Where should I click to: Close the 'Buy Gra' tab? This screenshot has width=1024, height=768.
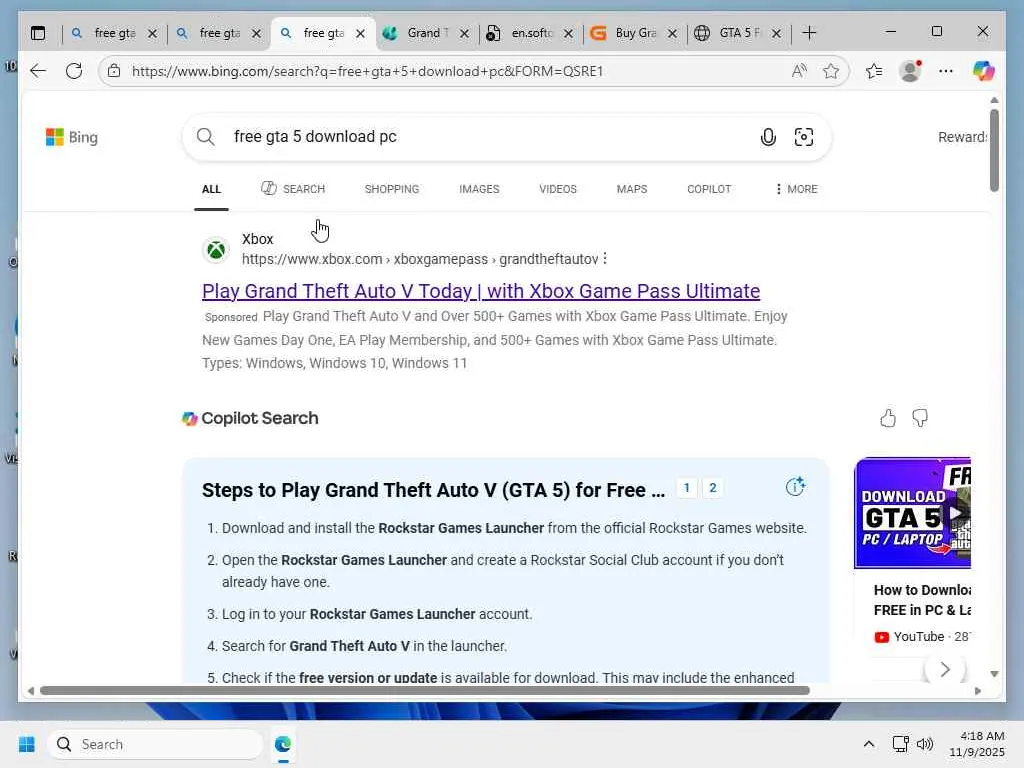[673, 33]
